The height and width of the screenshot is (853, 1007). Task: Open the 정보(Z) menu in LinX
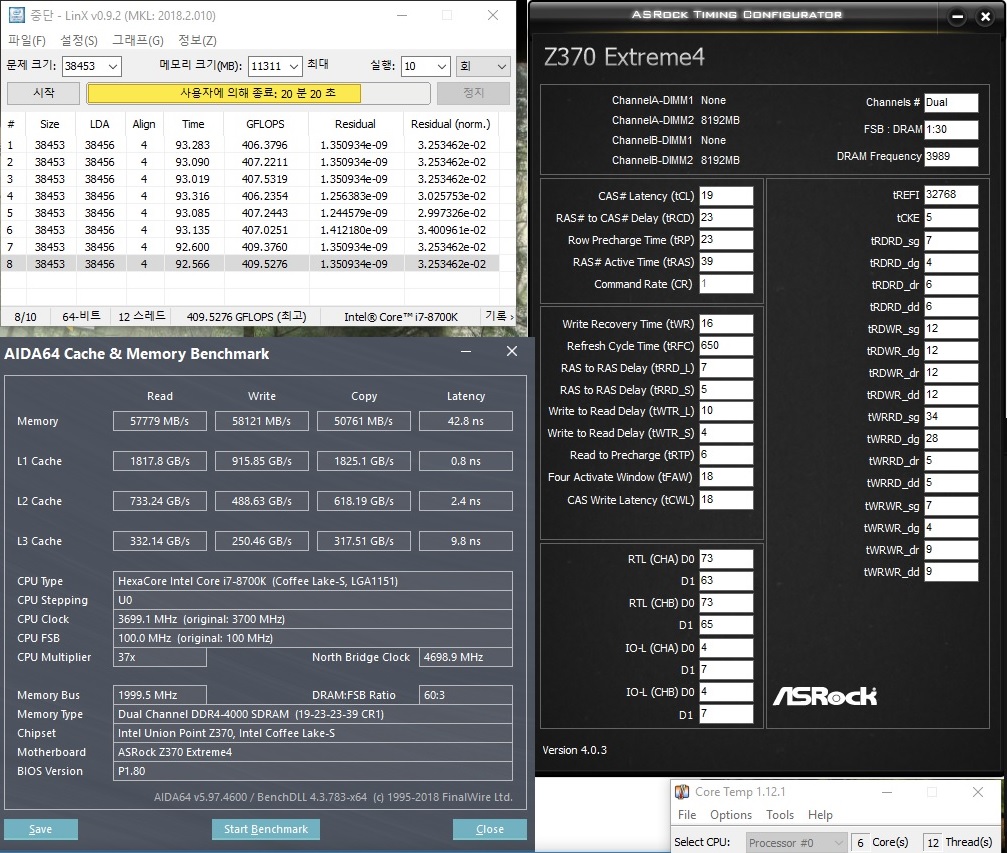197,40
